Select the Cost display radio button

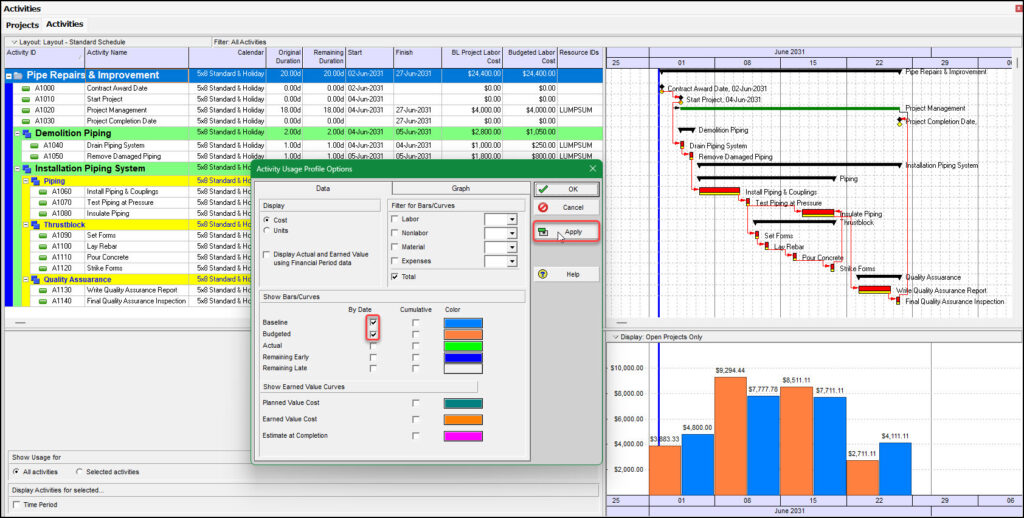[x=266, y=220]
